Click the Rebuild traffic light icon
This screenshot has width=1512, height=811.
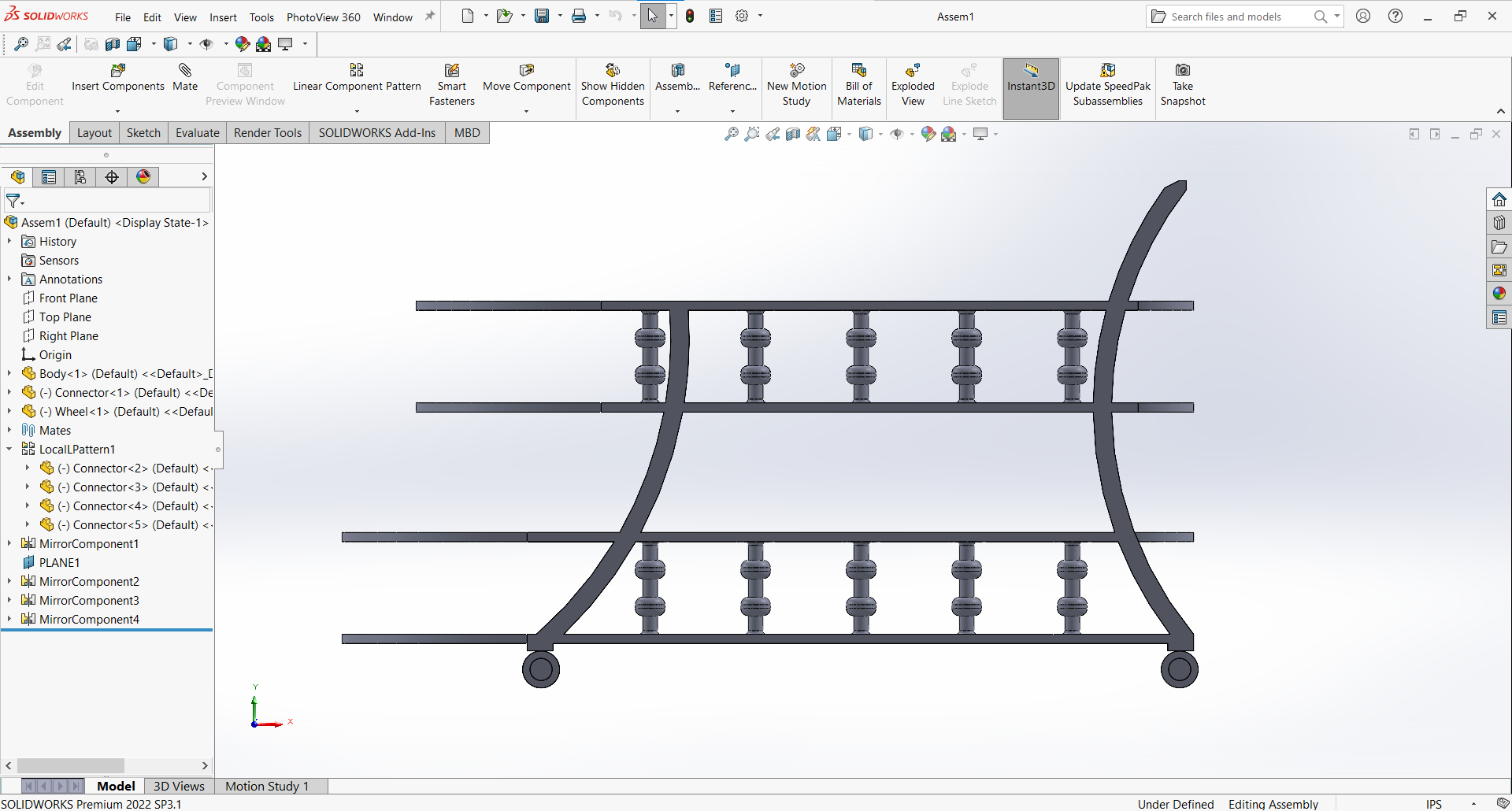point(690,17)
